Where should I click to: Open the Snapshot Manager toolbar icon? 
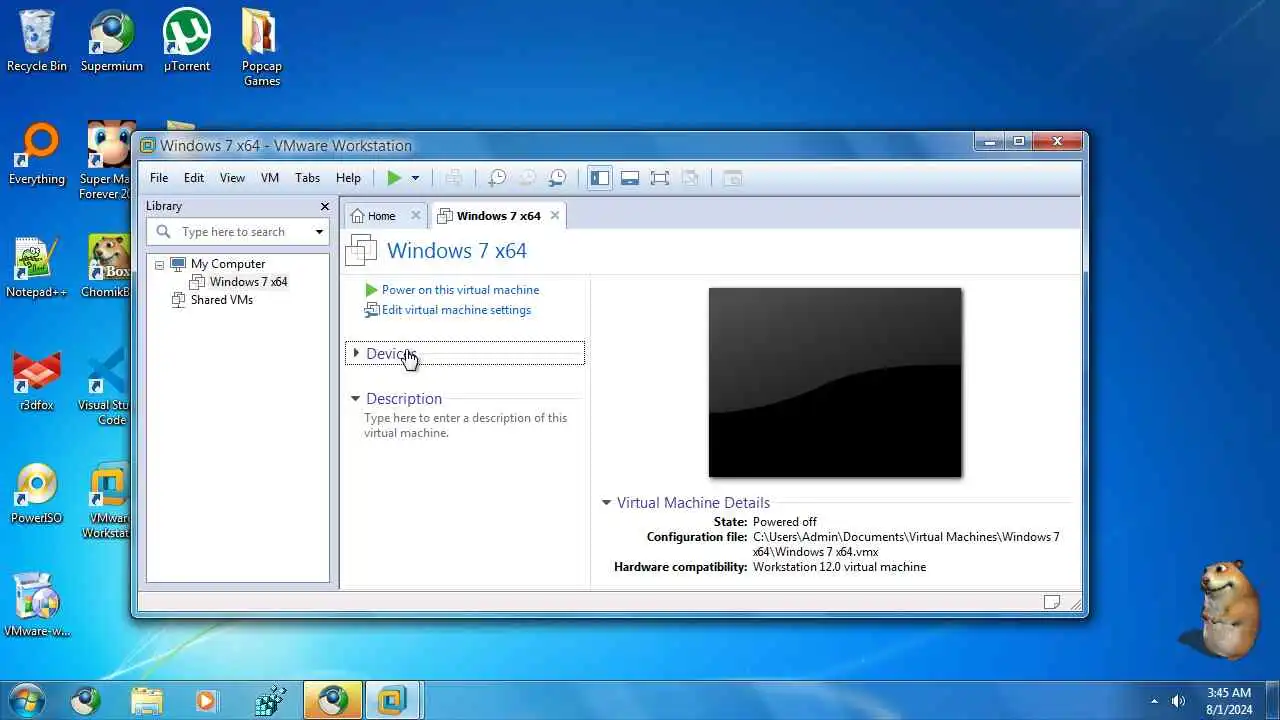point(557,178)
